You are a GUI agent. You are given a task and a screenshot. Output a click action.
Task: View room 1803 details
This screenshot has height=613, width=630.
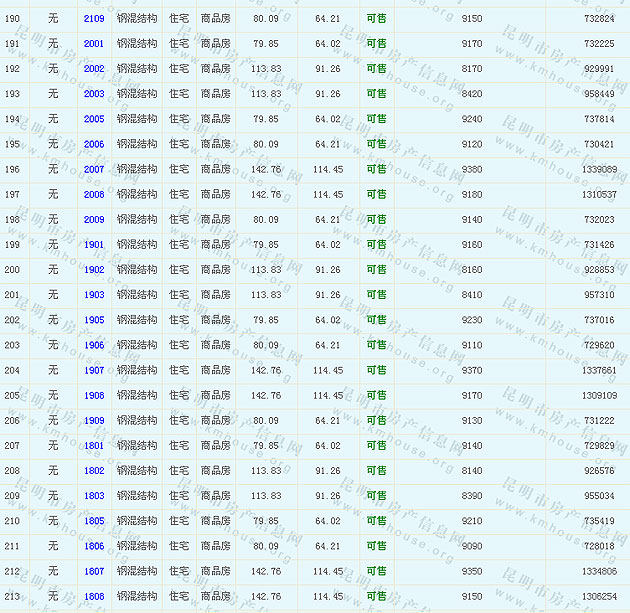point(93,496)
